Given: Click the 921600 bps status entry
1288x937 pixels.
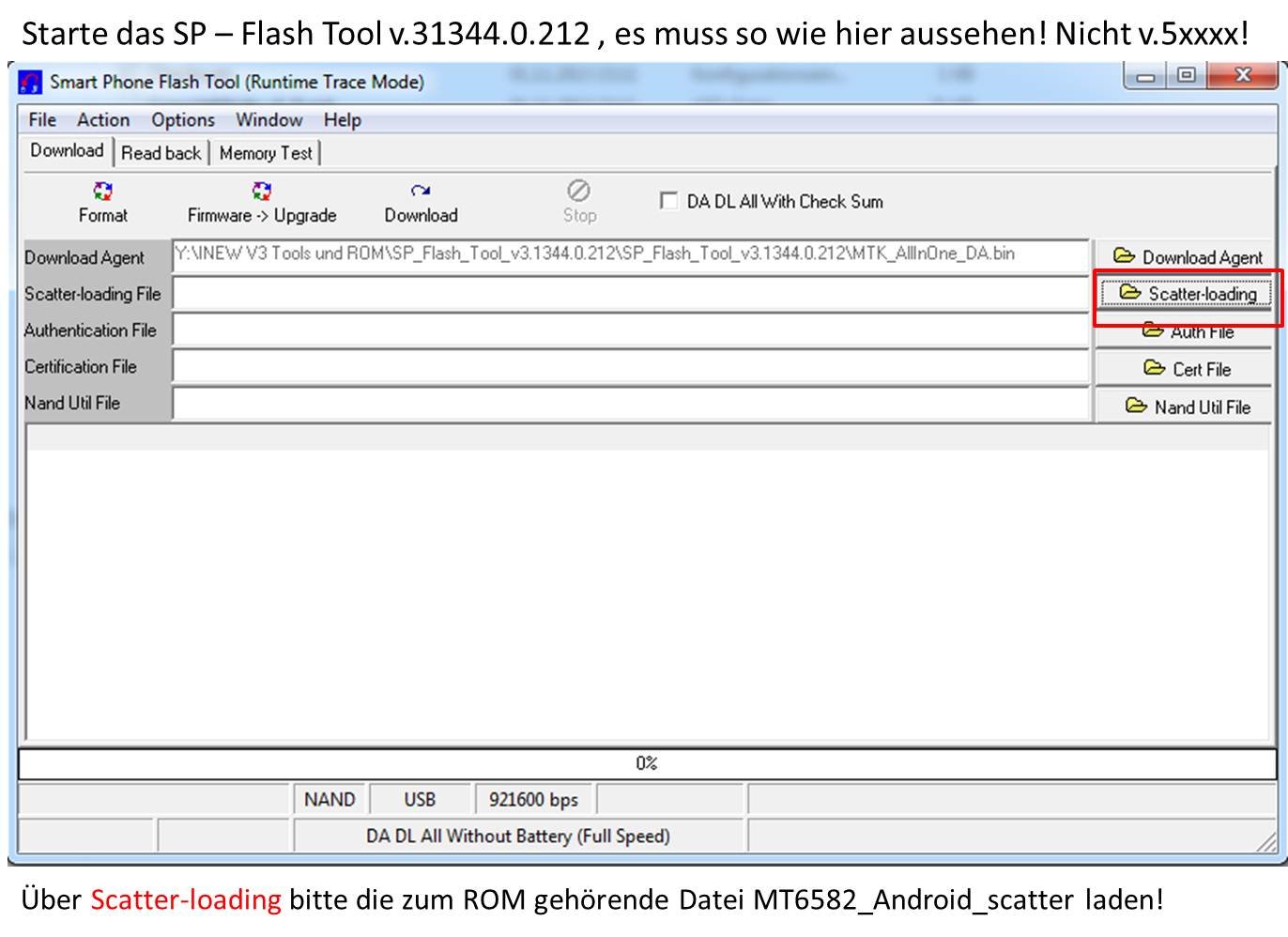Looking at the screenshot, I should tap(533, 800).
